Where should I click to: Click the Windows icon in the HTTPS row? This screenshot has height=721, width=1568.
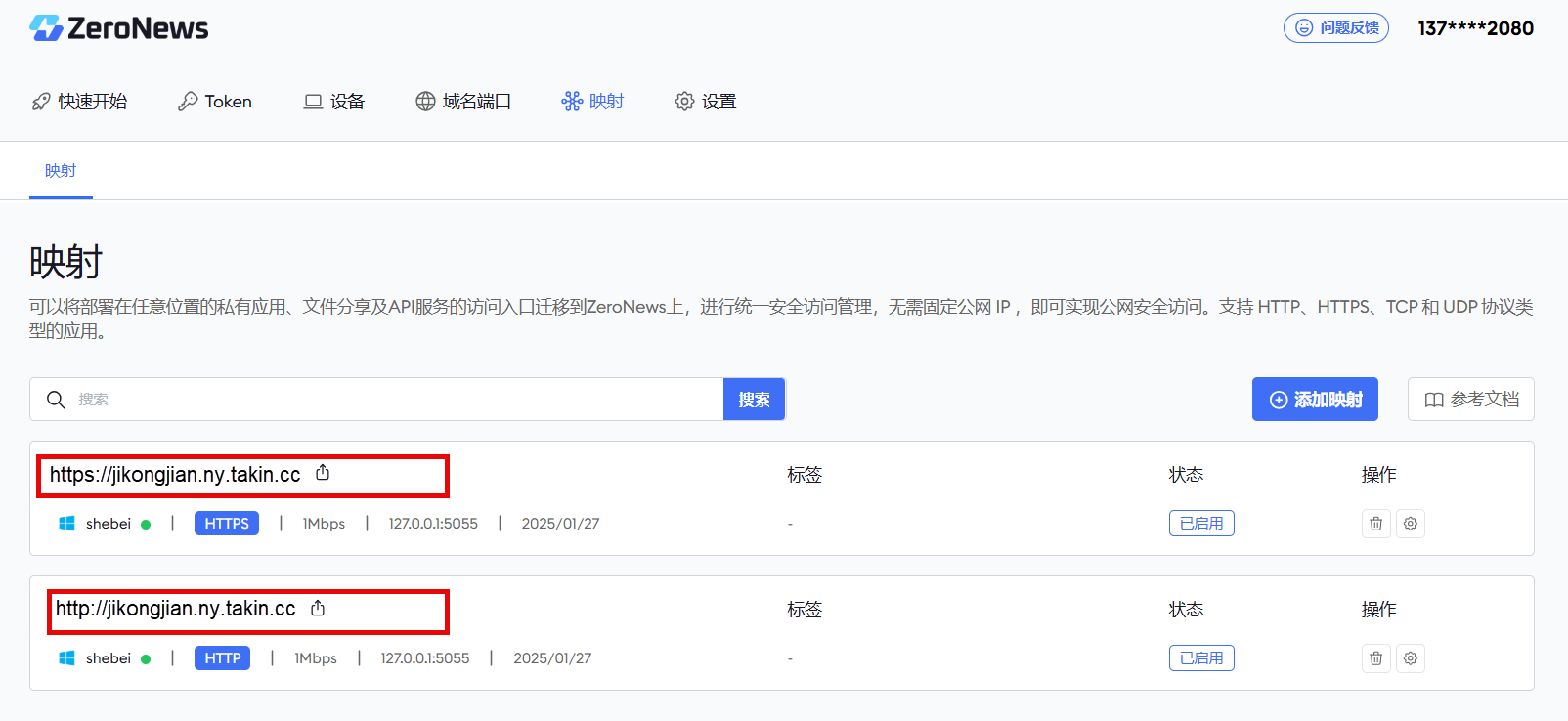pos(66,524)
